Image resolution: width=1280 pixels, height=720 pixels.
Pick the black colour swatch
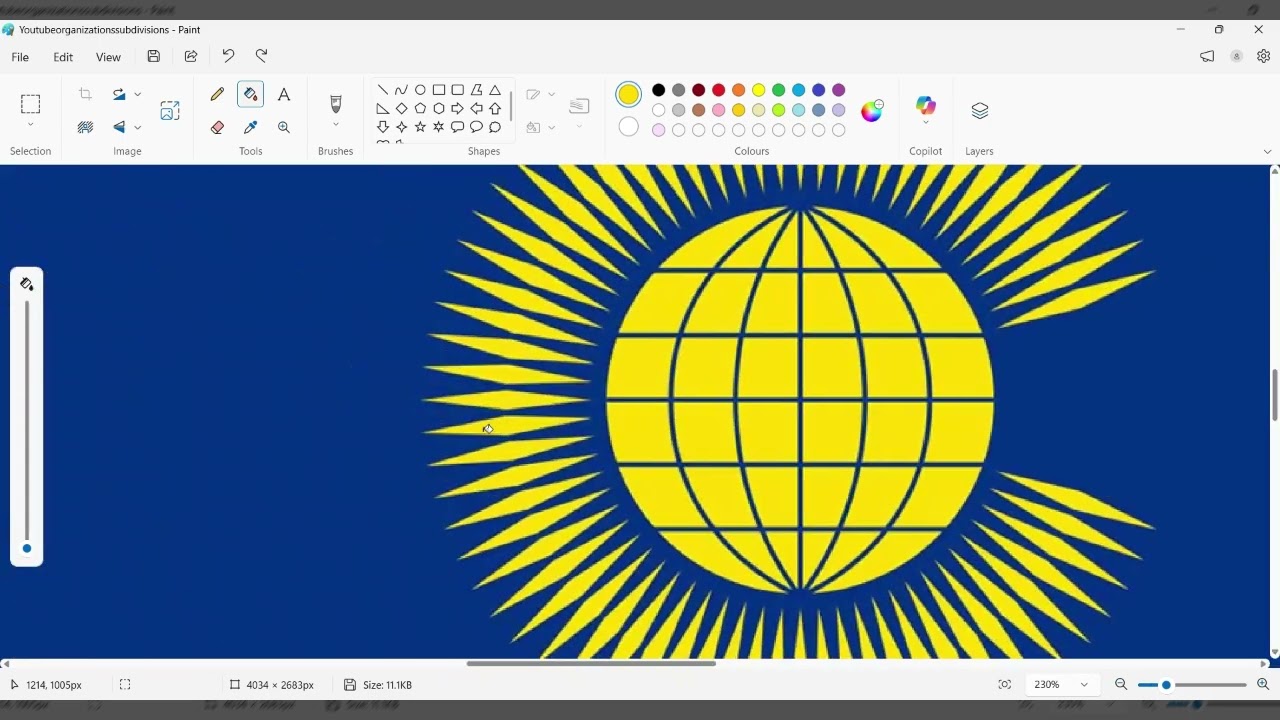pos(659,90)
